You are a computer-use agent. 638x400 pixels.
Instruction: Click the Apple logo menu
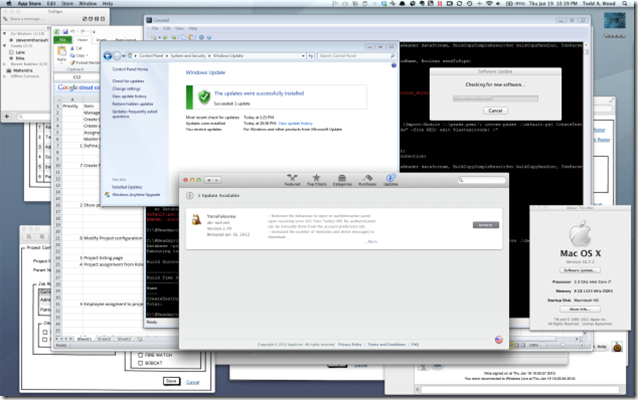click(x=8, y=3)
